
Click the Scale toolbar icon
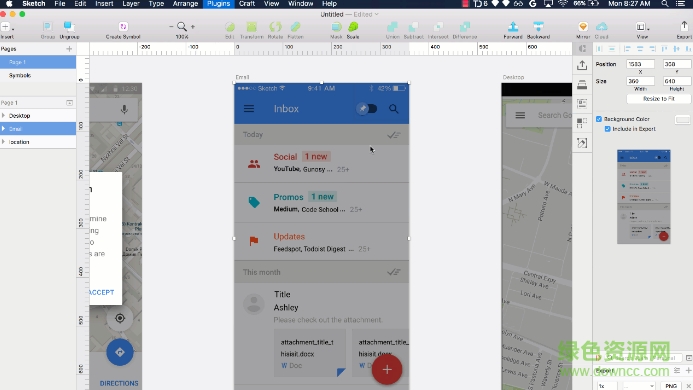click(353, 27)
